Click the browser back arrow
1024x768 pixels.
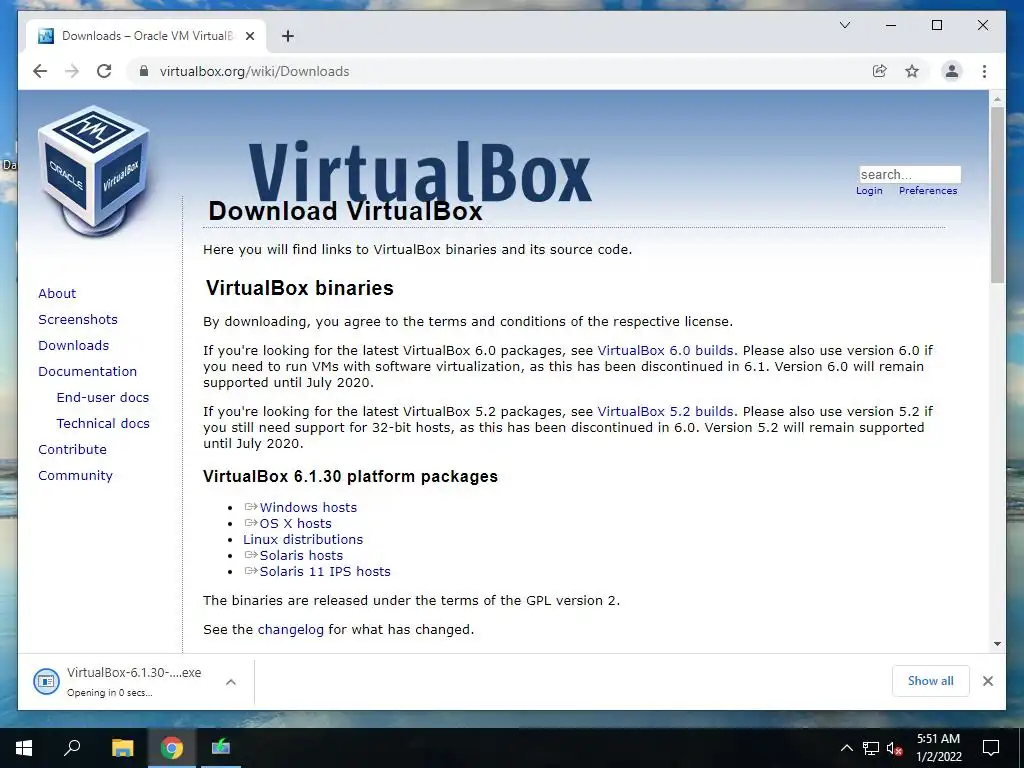40,71
